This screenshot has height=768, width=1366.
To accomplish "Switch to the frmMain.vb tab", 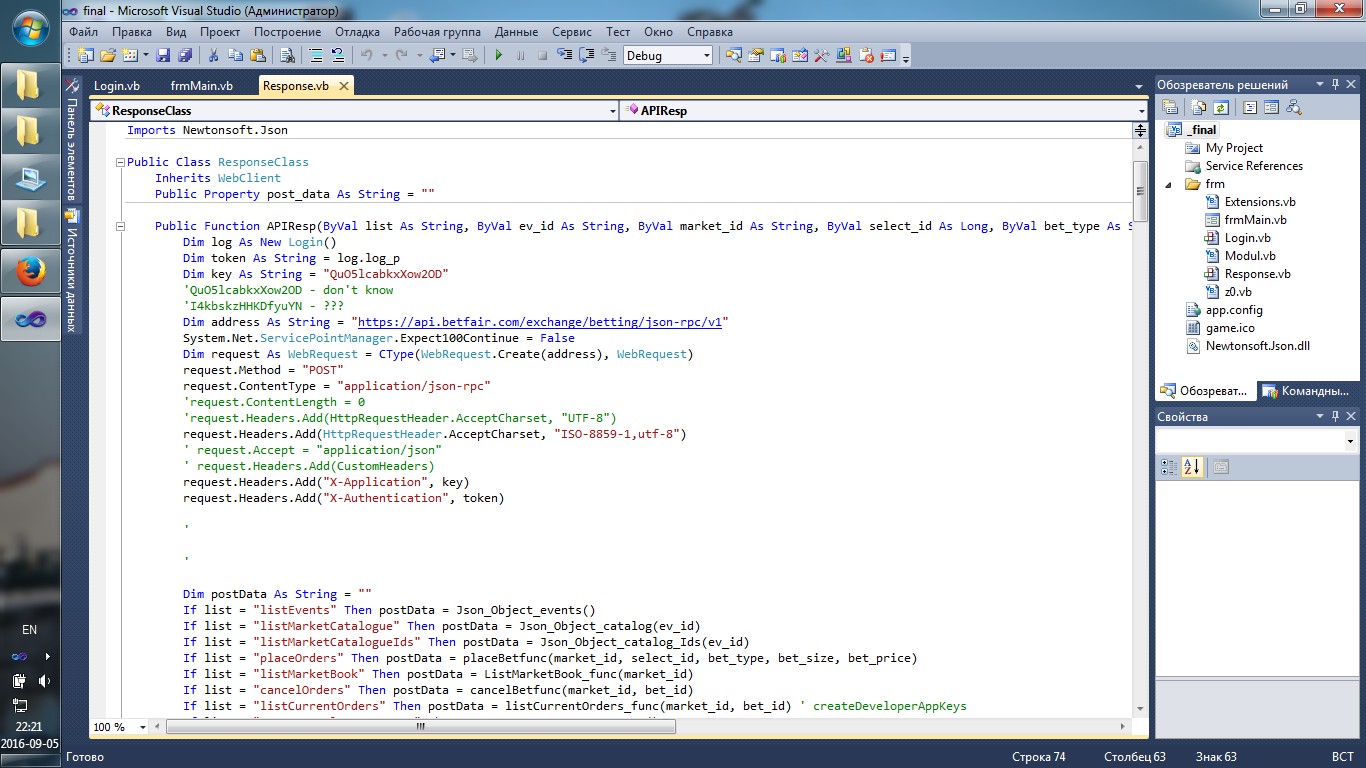I will 201,86.
